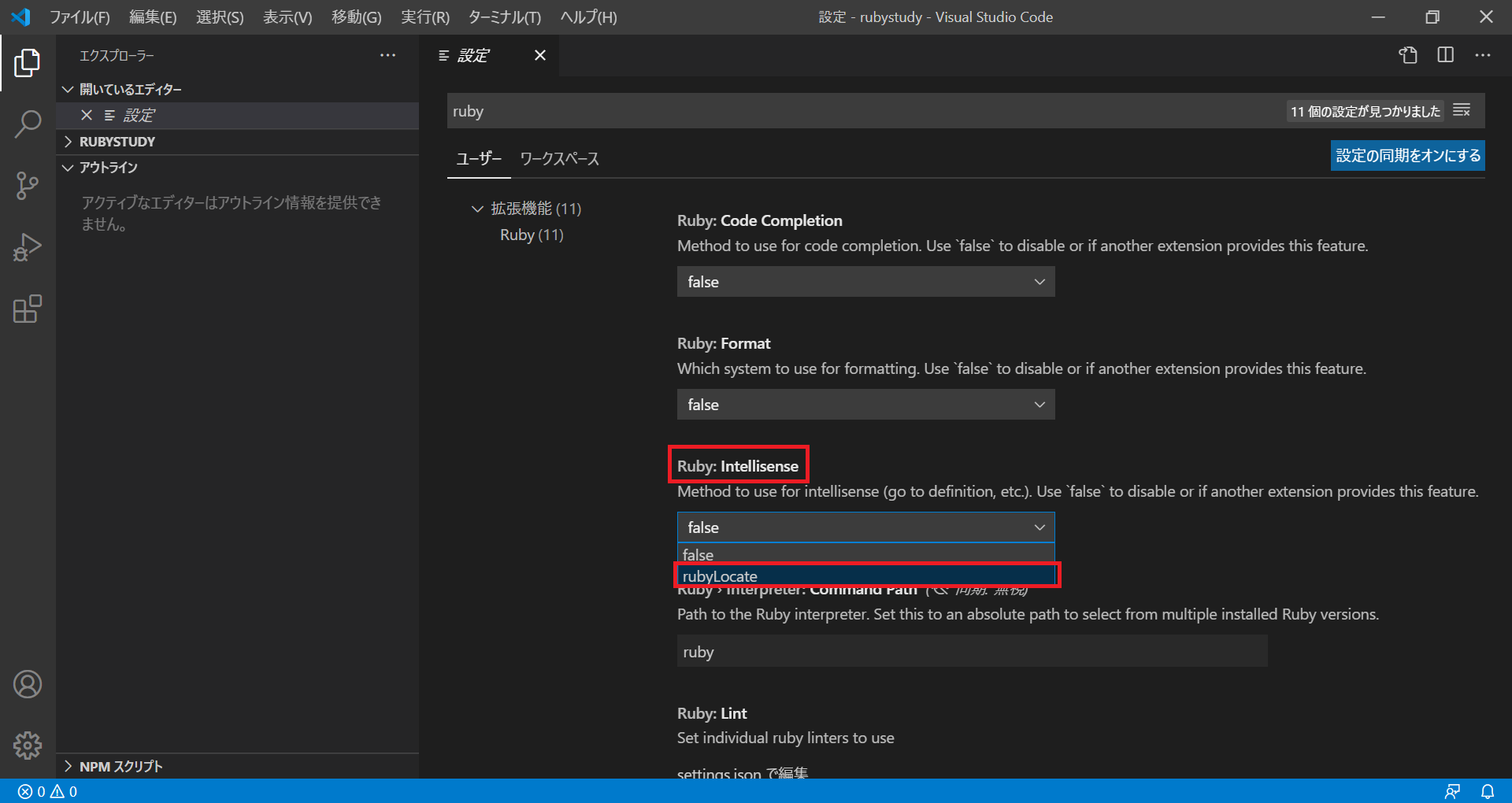Open Source Control view in activity bar
Image resolution: width=1512 pixels, height=803 pixels.
[x=28, y=186]
